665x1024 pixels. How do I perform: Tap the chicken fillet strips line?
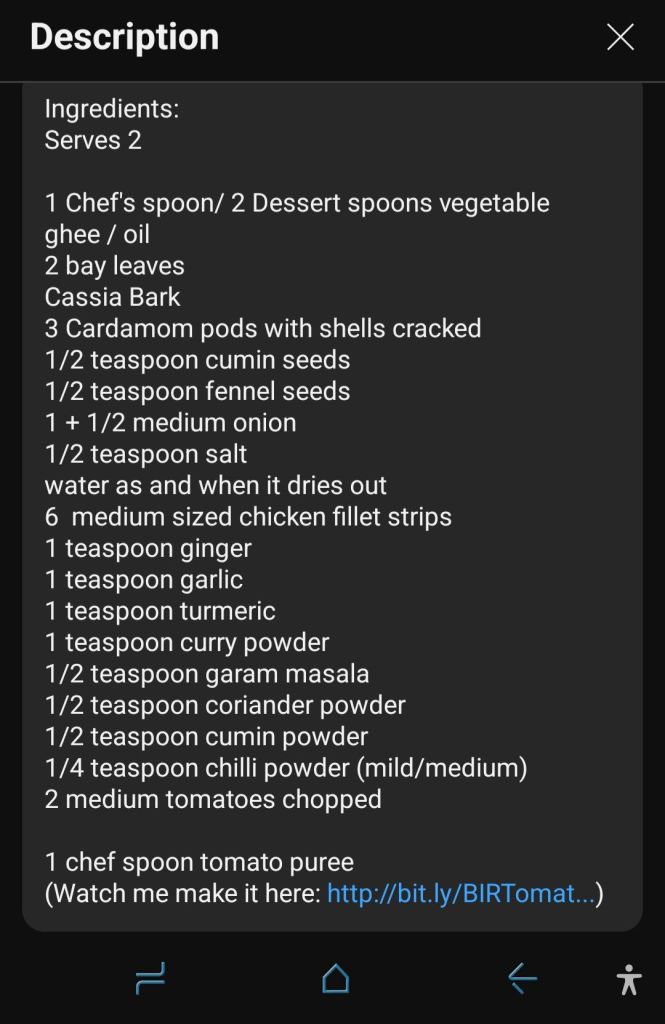coord(248,517)
